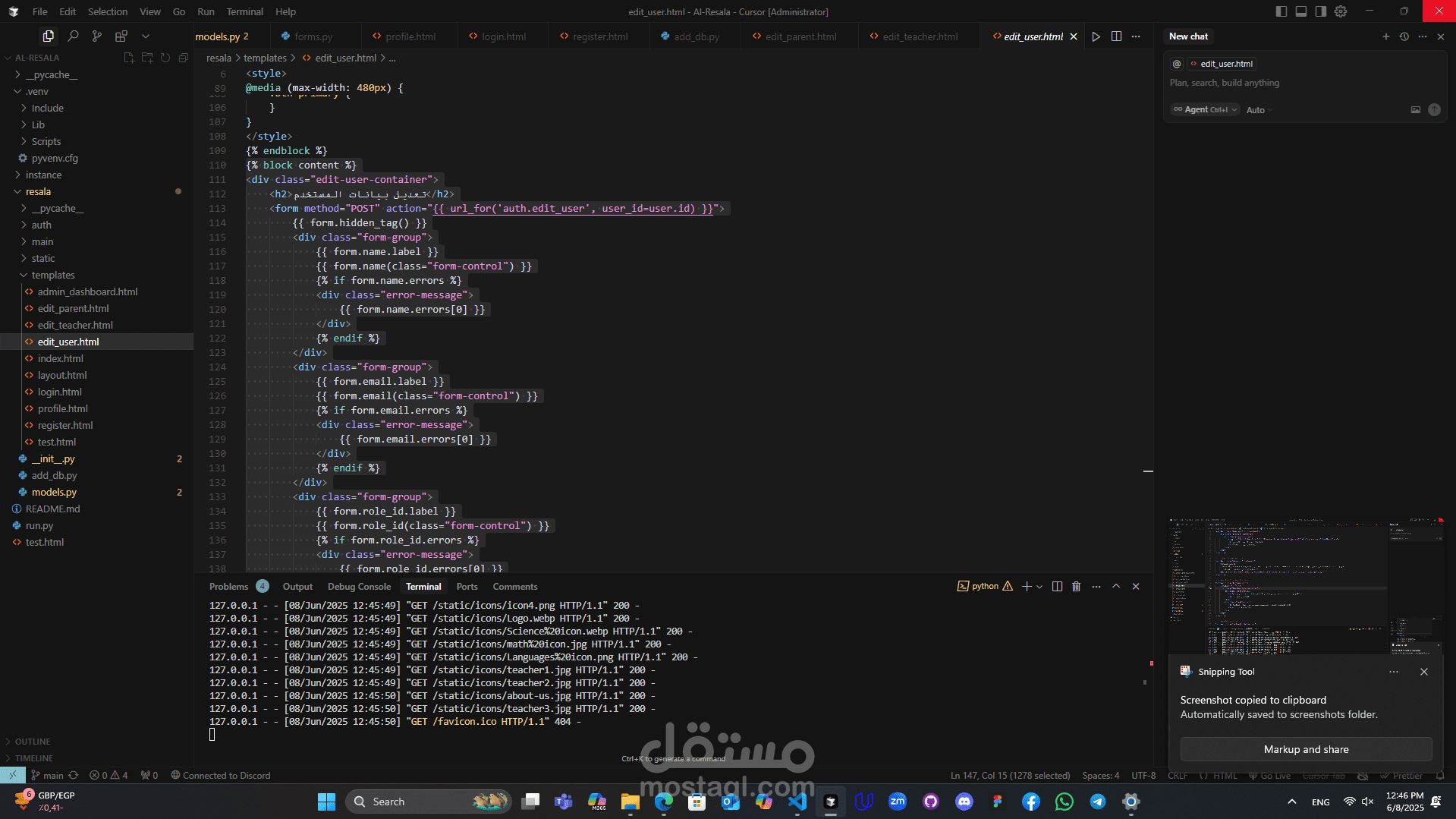
Task: Create a new file in AL-RESALA explorer
Action: 129,58
